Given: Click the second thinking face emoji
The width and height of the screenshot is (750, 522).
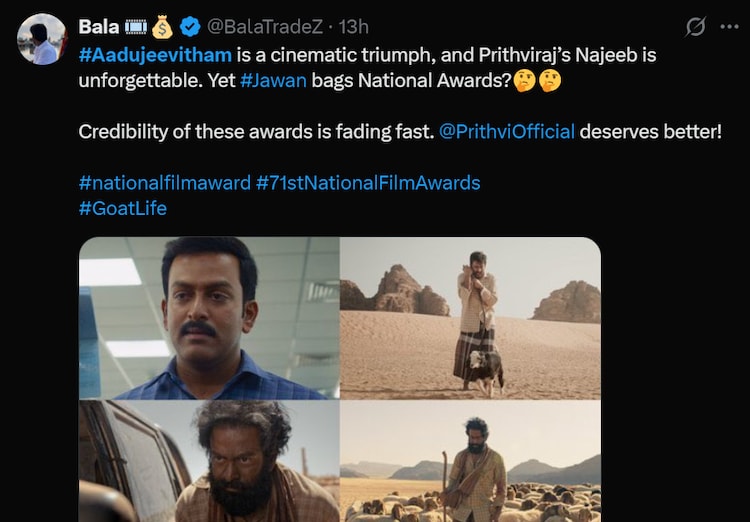Looking at the screenshot, I should (548, 80).
